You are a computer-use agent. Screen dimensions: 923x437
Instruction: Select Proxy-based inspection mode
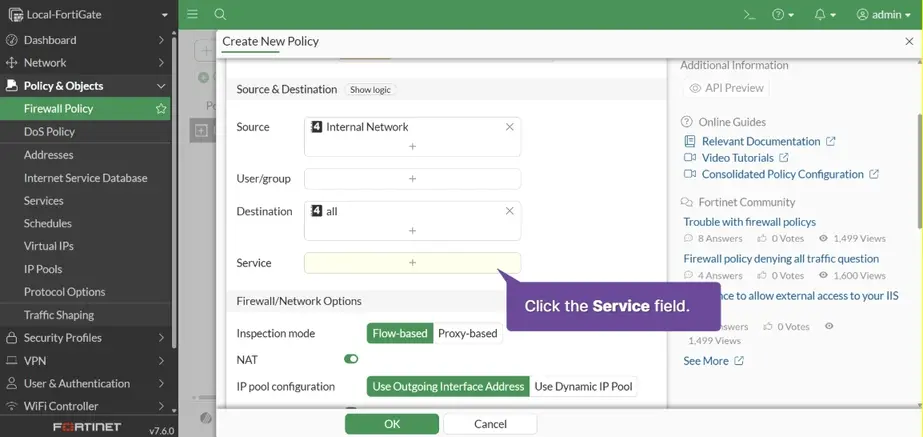coord(467,333)
